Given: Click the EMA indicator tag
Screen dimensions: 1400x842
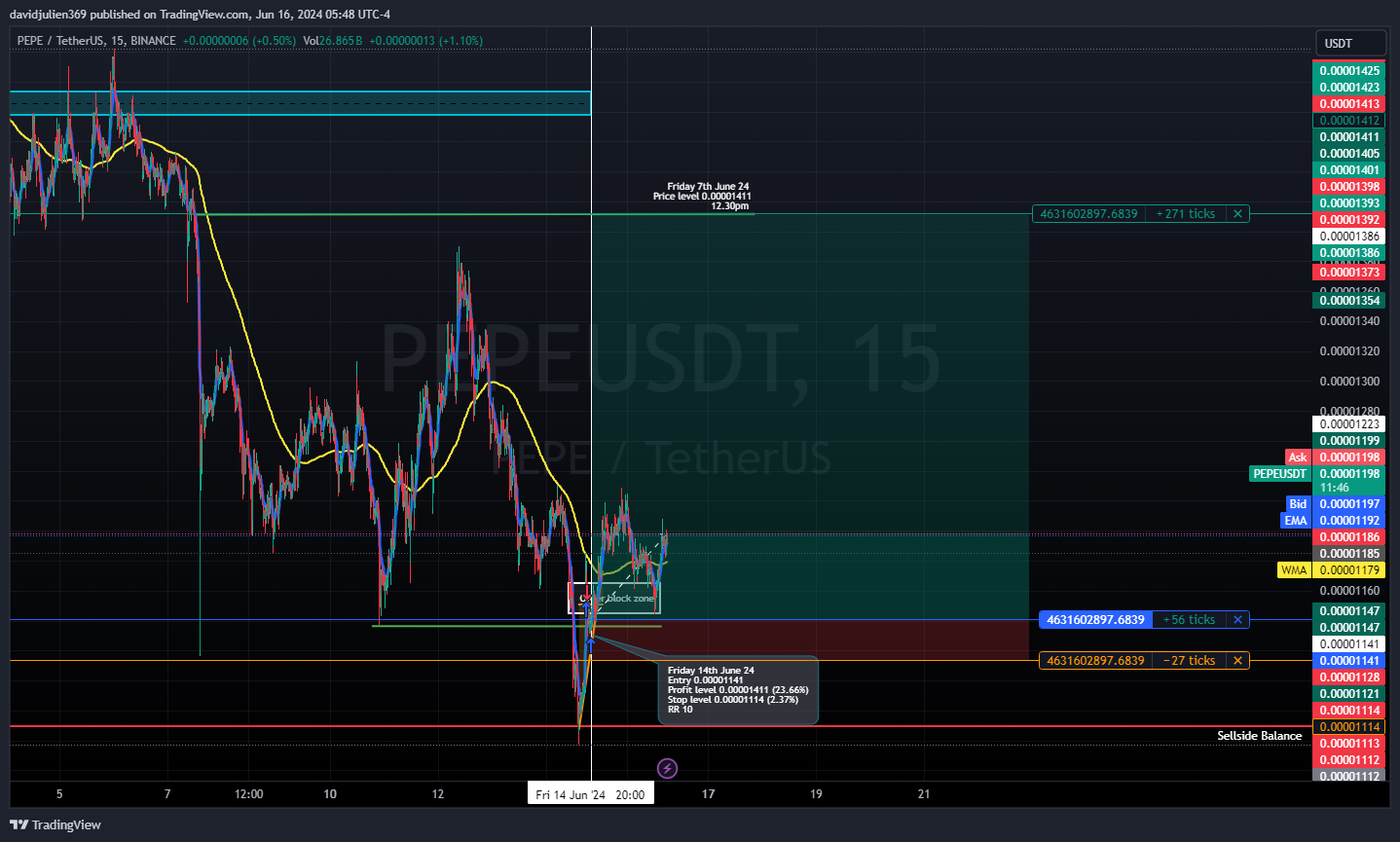Looking at the screenshot, I should pos(1296,521).
